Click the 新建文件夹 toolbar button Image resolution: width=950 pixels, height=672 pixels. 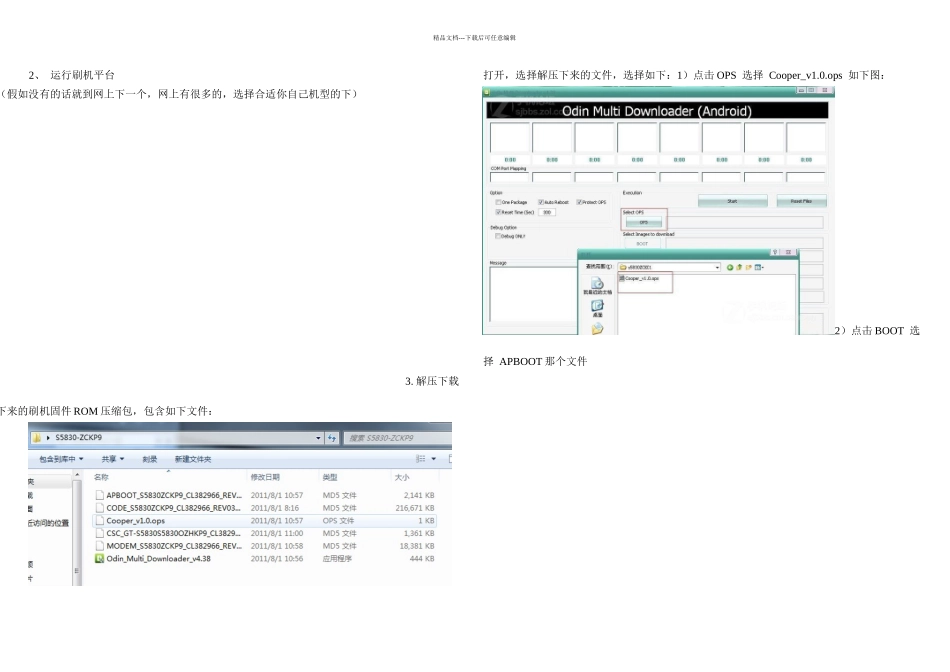tap(193, 459)
